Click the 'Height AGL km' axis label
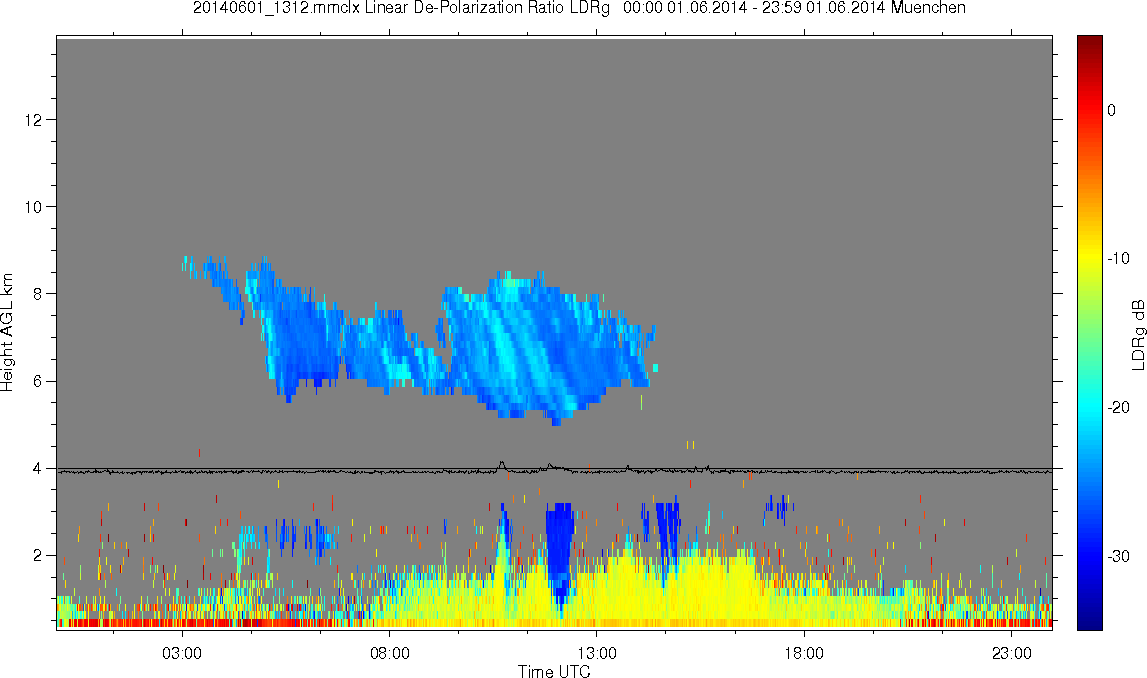The height and width of the screenshot is (678, 1147). point(7,332)
